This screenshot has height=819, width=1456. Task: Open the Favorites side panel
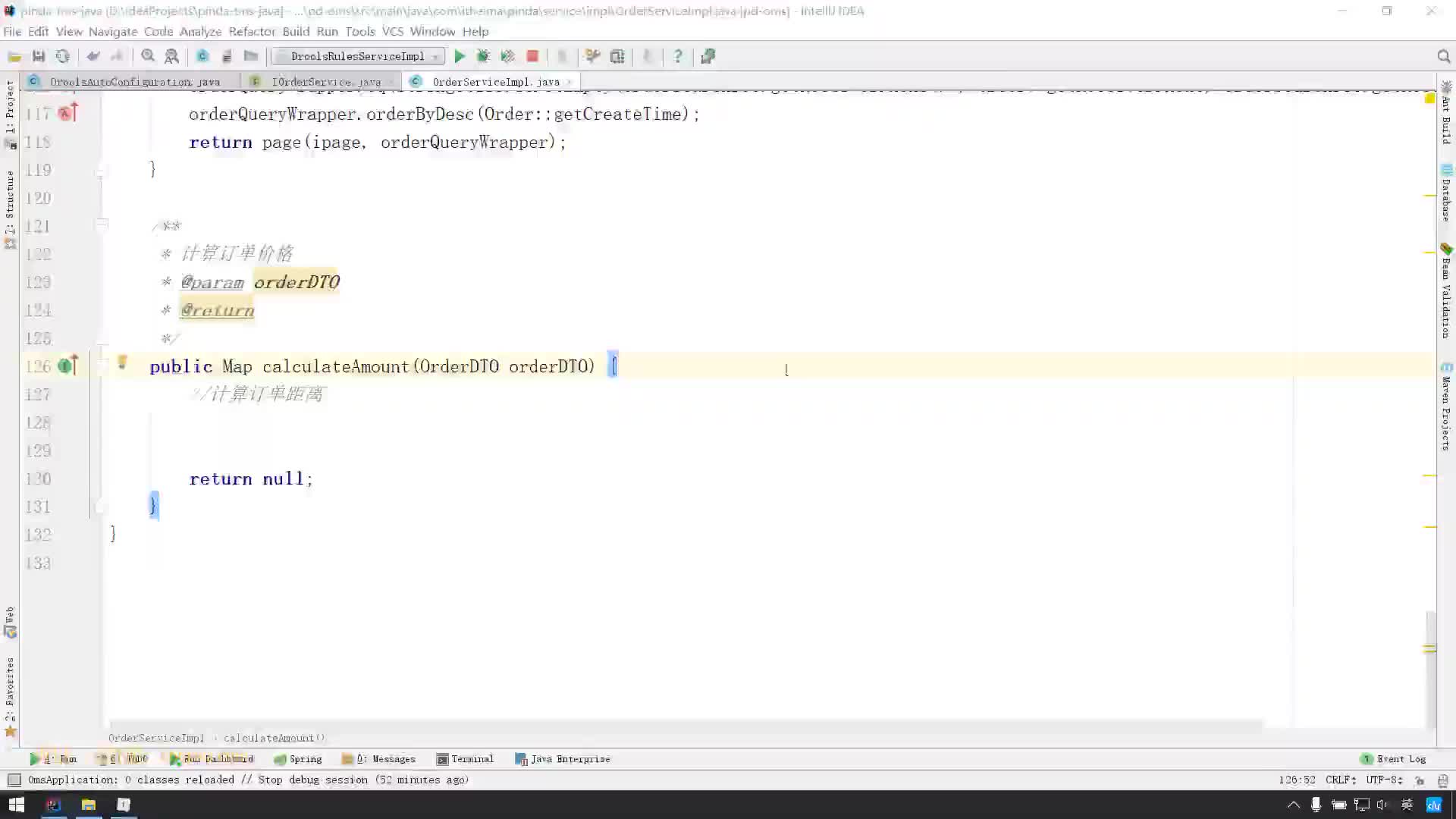[10, 697]
